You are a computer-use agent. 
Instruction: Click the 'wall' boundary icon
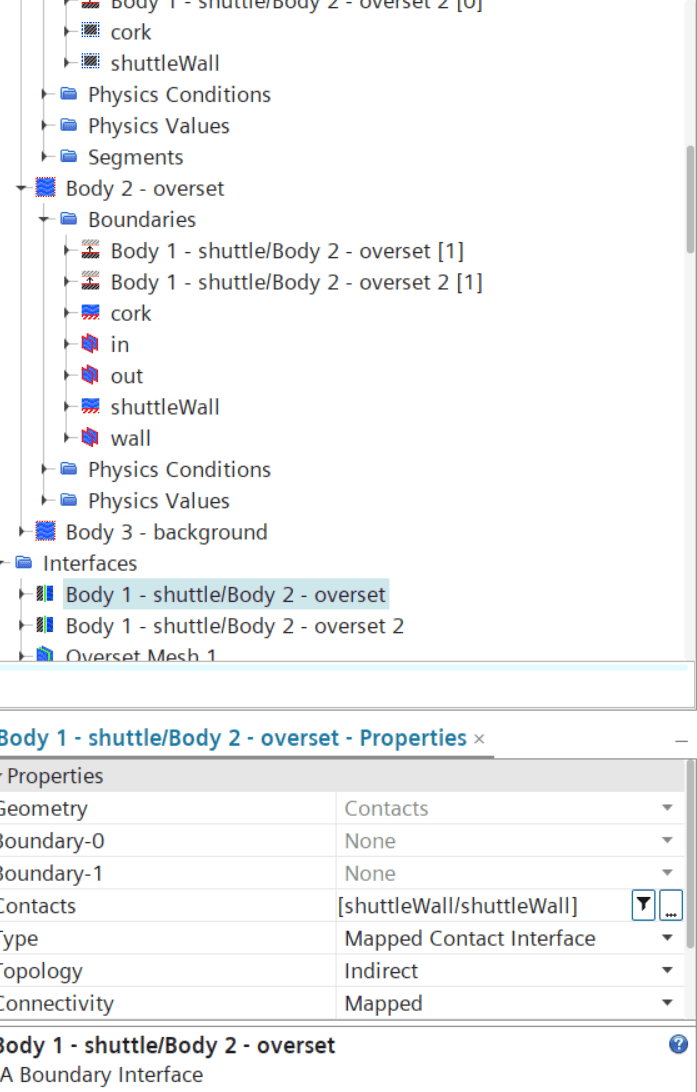[91, 438]
